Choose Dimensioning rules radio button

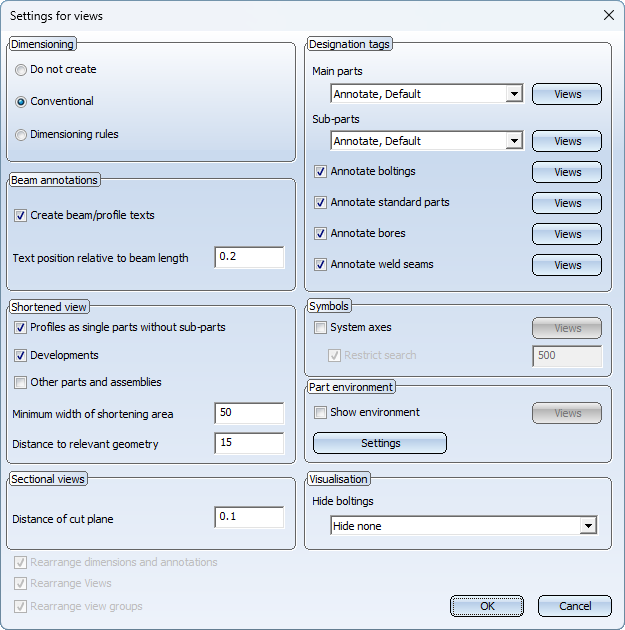pos(21,135)
